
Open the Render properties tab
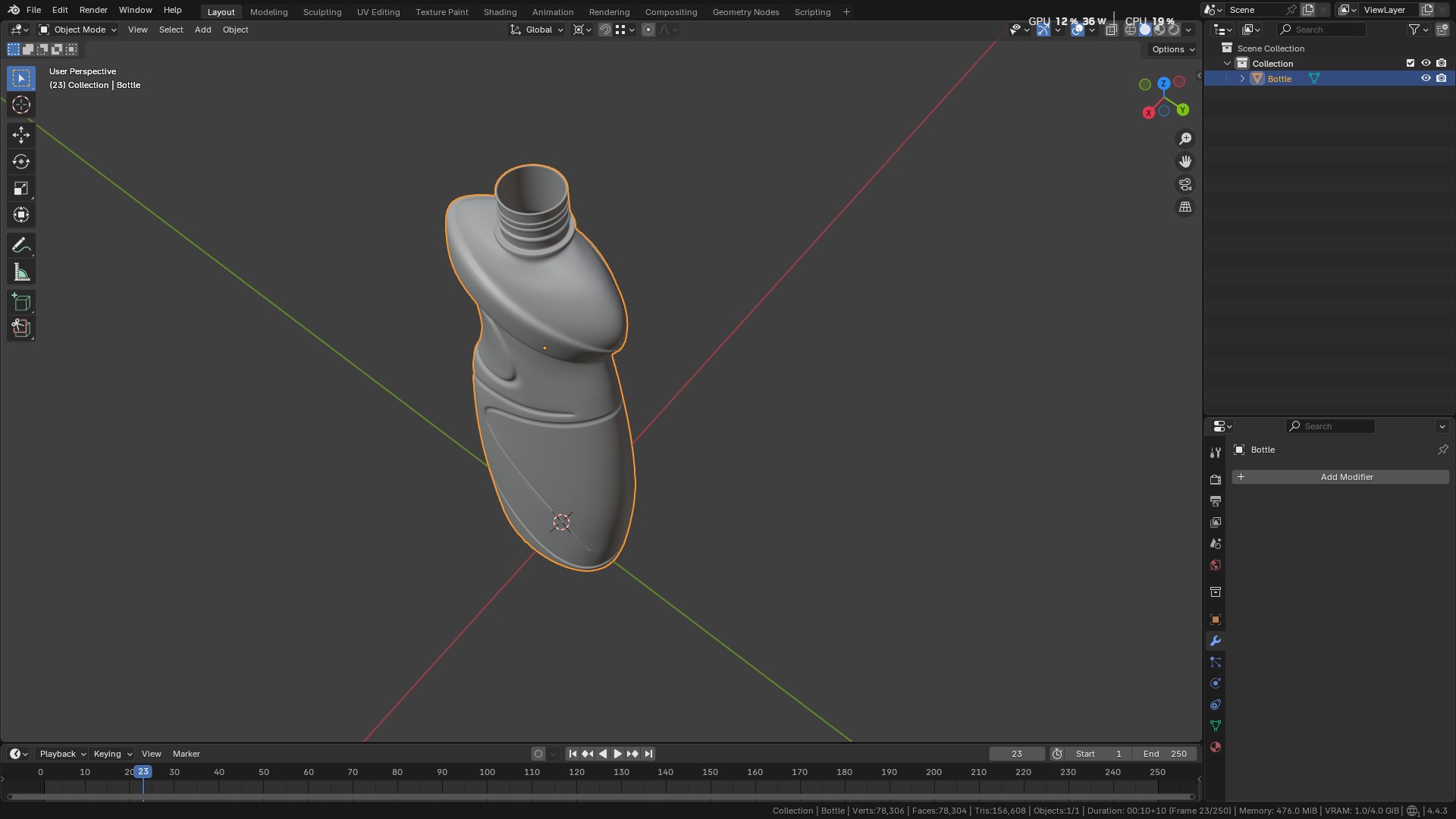point(1216,479)
